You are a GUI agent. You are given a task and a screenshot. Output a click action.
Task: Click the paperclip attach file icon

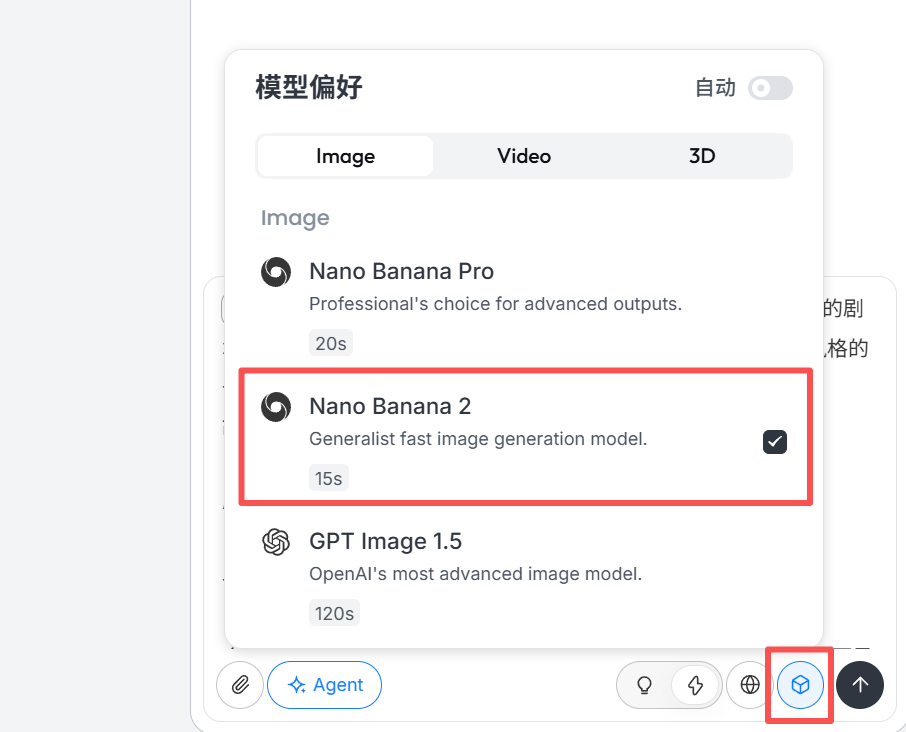click(x=240, y=685)
